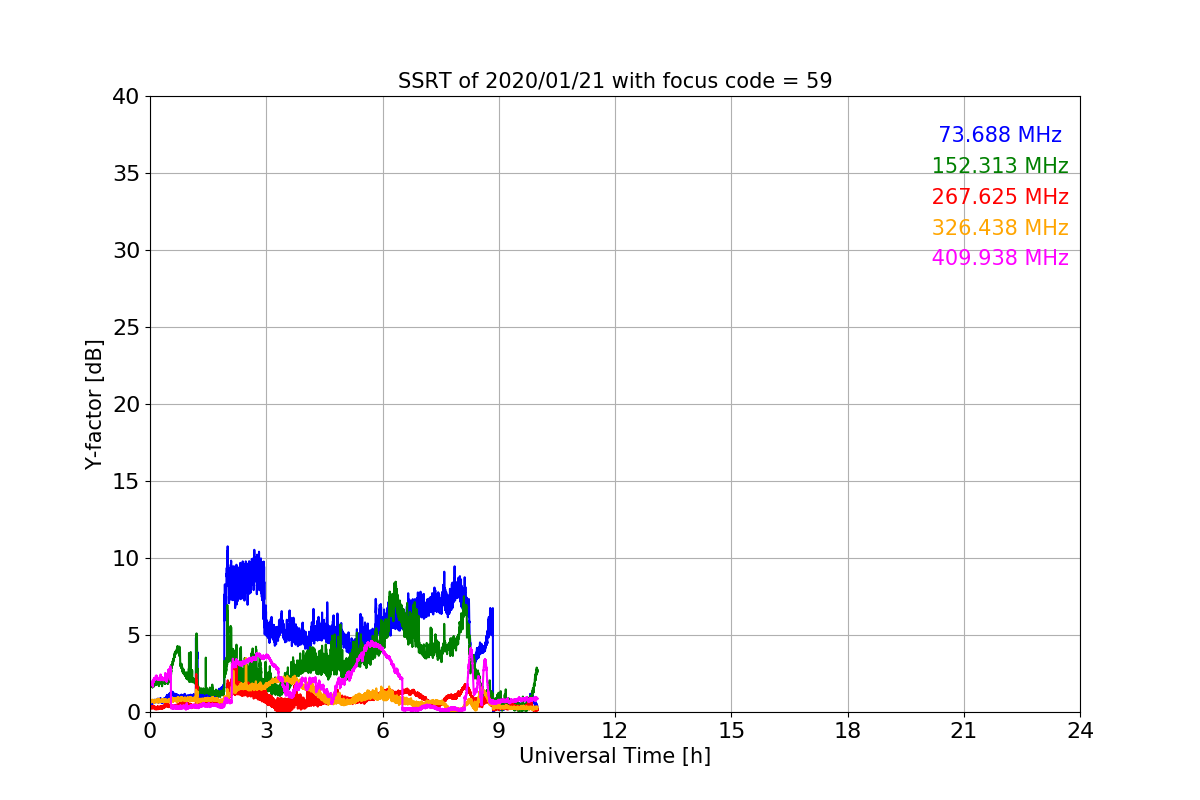Select the orange 326.438 MHz legend label

point(1000,228)
